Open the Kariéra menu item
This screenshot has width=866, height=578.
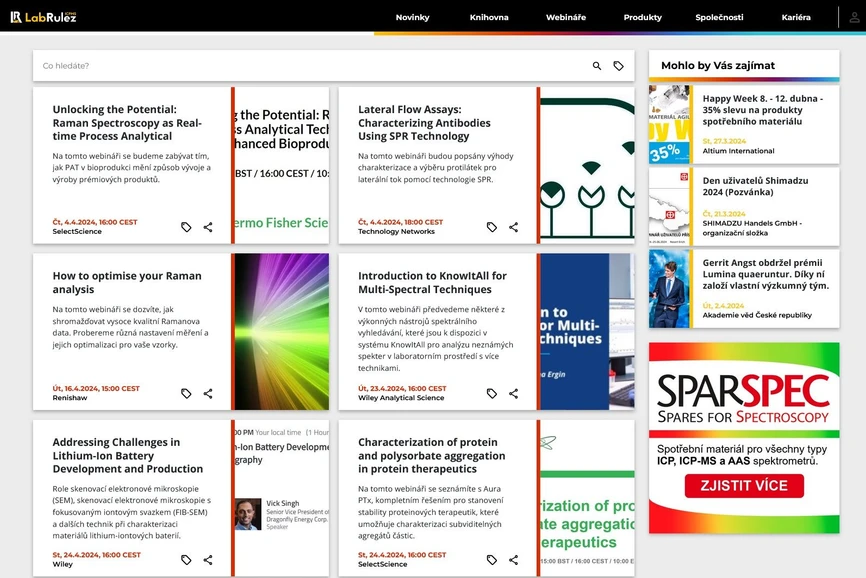pos(796,17)
